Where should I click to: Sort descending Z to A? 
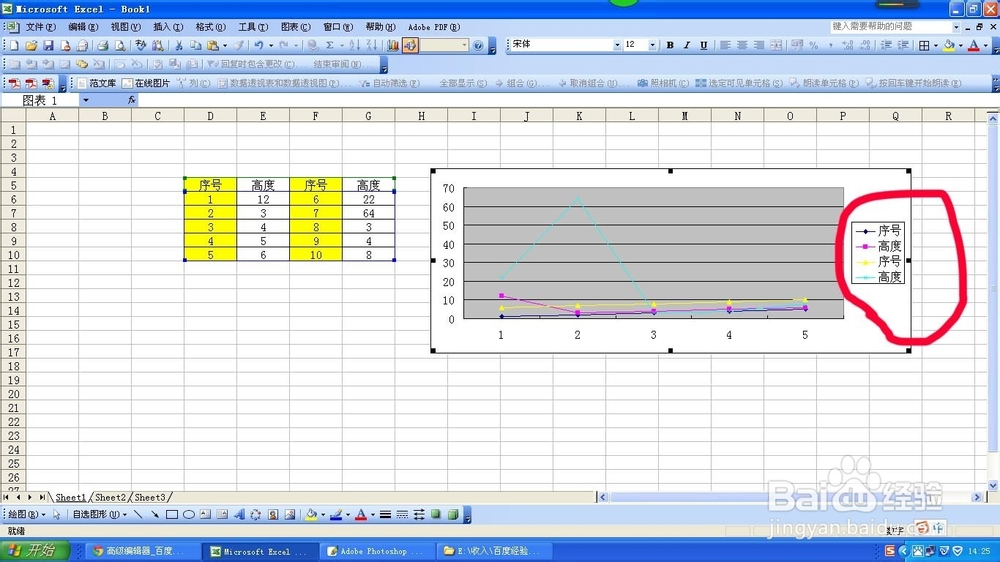click(371, 45)
